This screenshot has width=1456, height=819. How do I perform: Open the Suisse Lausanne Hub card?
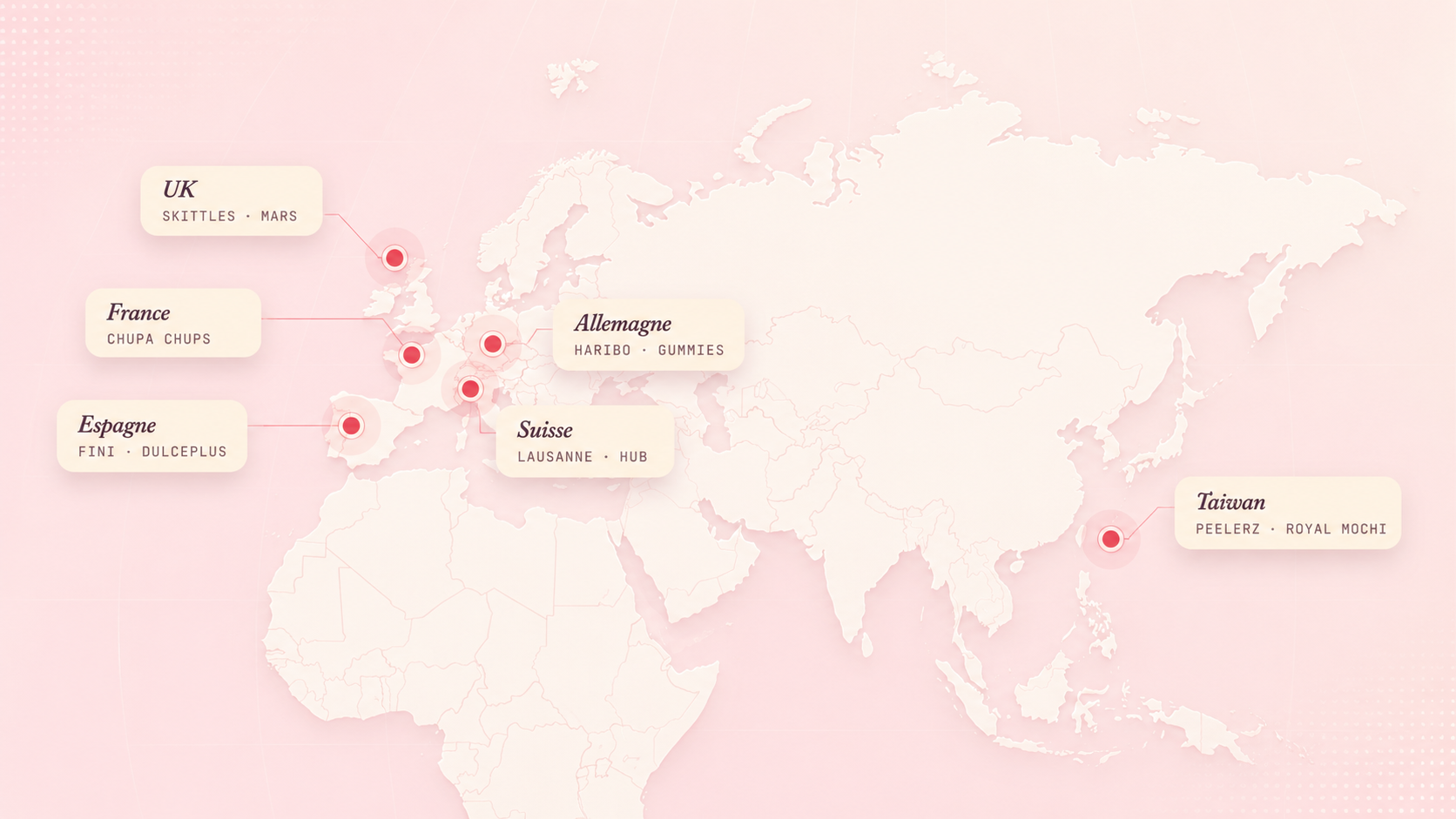pos(585,441)
